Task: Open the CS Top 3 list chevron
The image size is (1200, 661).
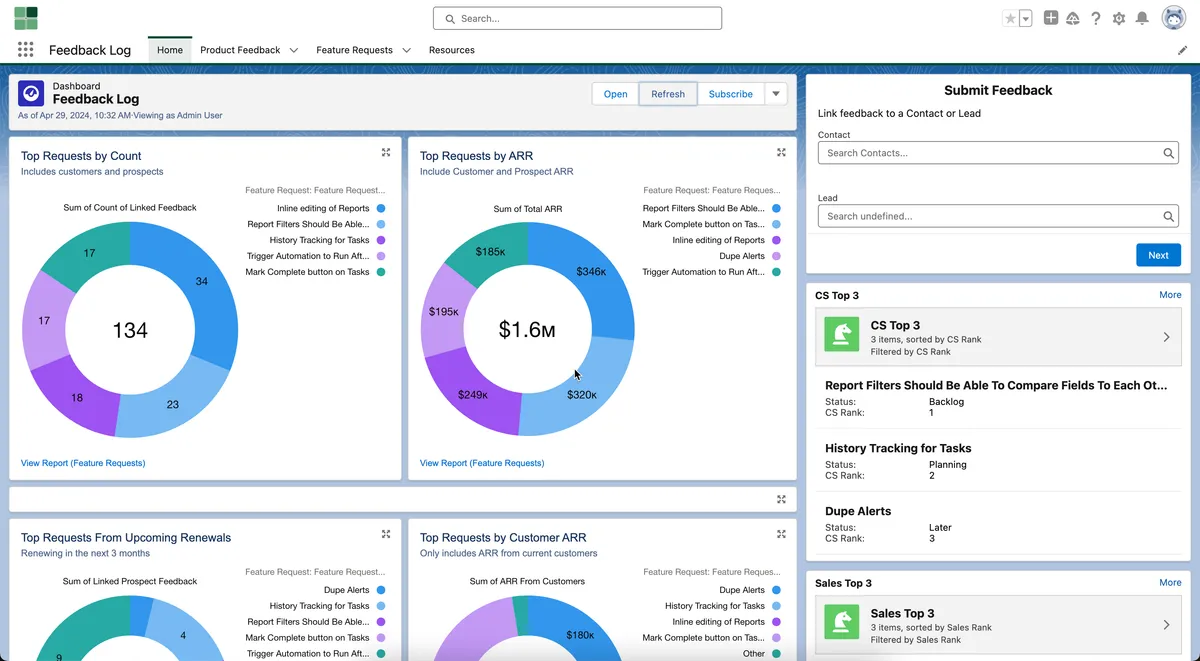Action: coord(1166,337)
